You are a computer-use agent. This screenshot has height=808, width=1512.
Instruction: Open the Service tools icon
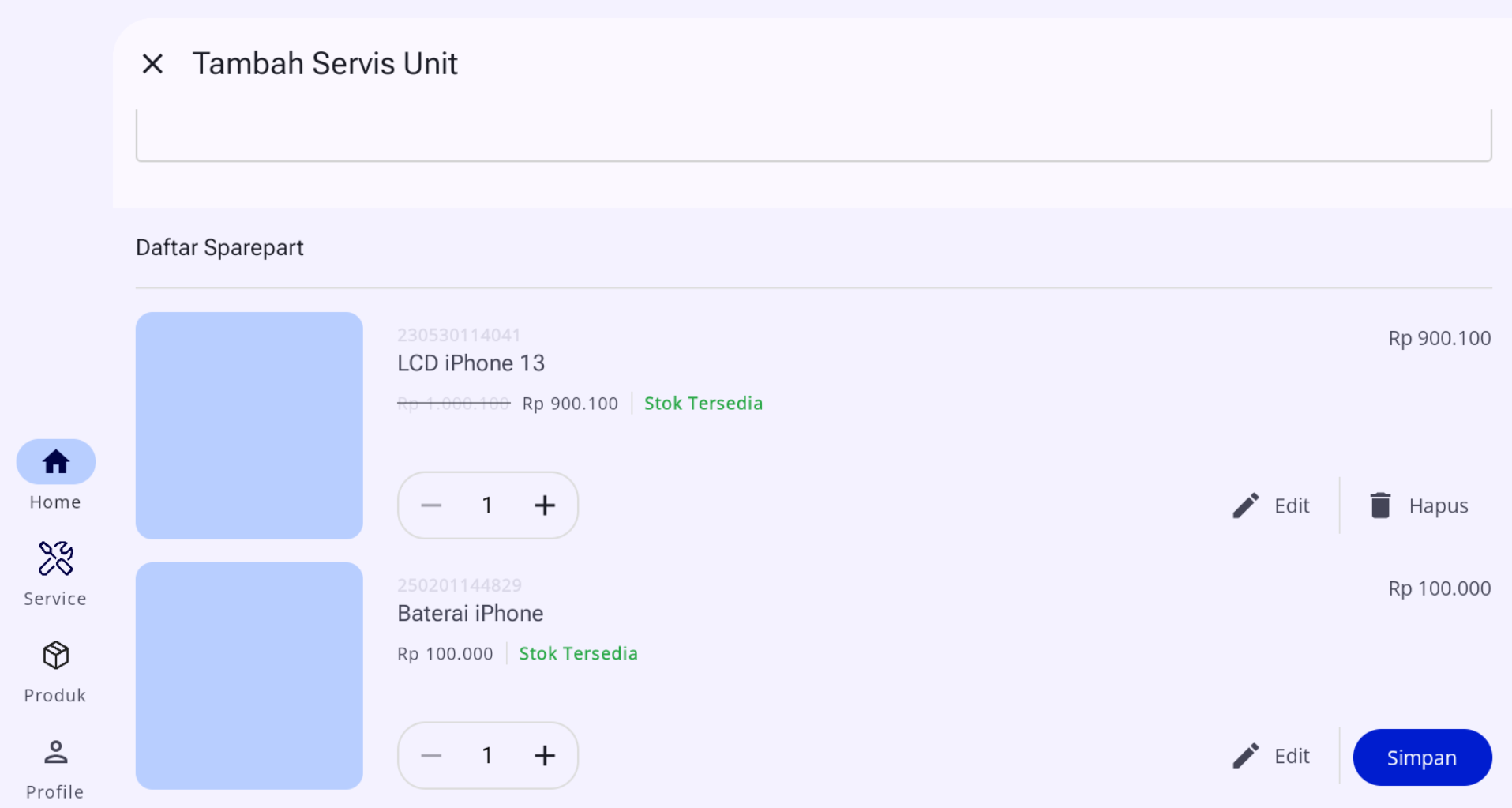click(x=56, y=558)
